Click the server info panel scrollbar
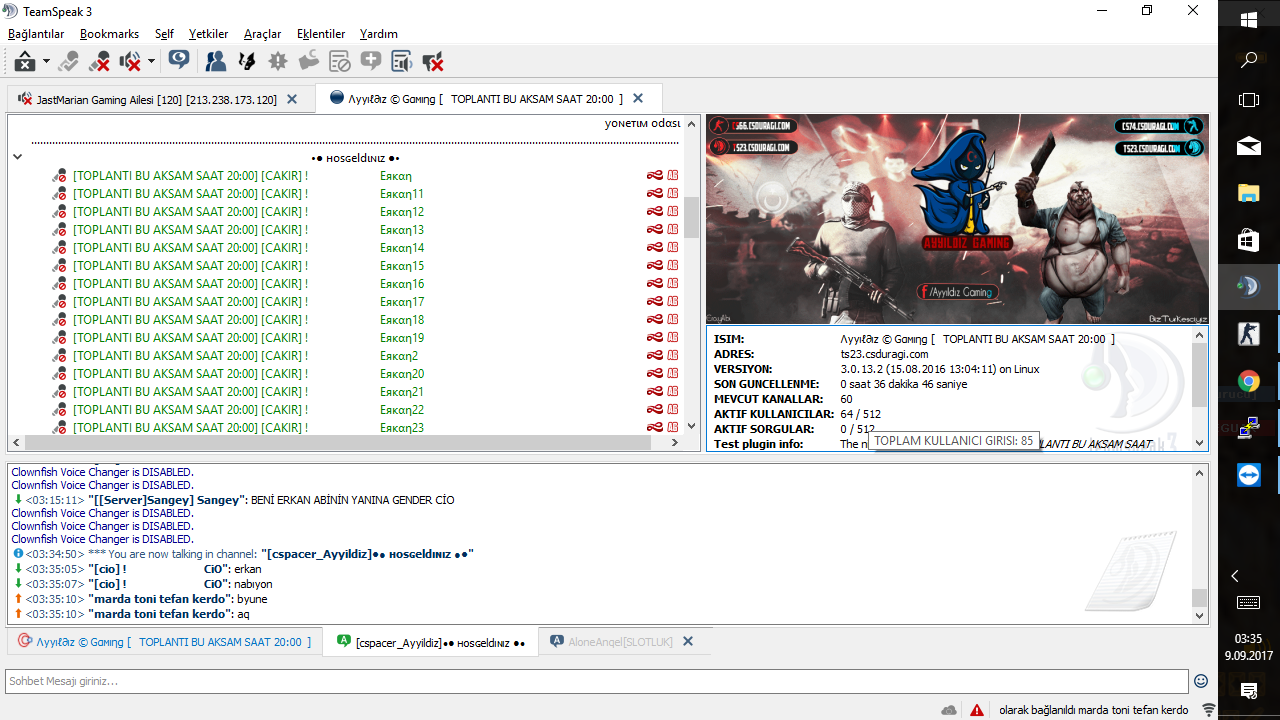Screen dimensions: 1280x720 (1199, 376)
